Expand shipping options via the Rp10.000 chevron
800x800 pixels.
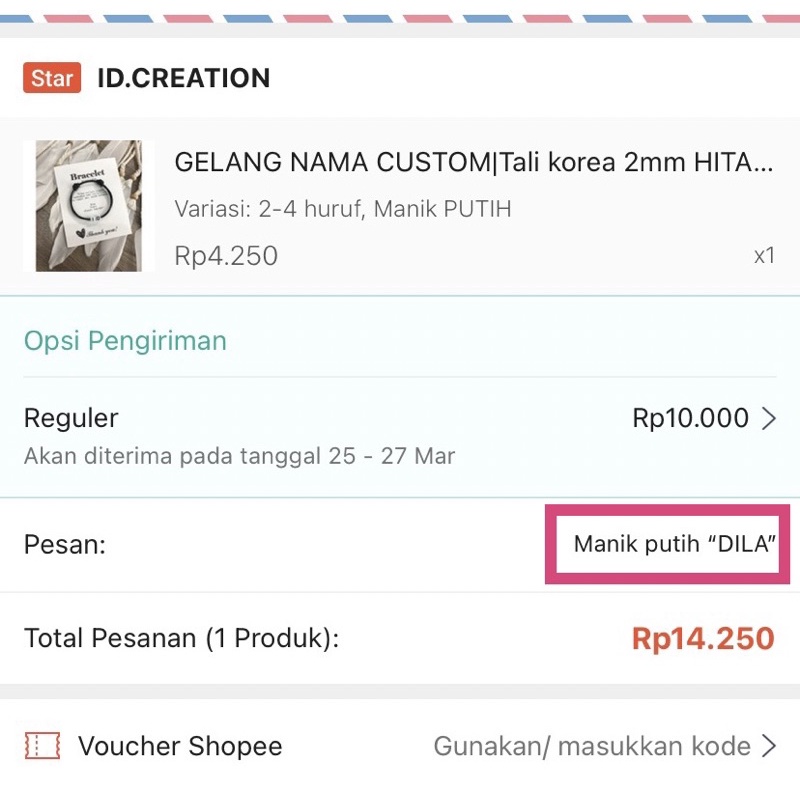(769, 418)
